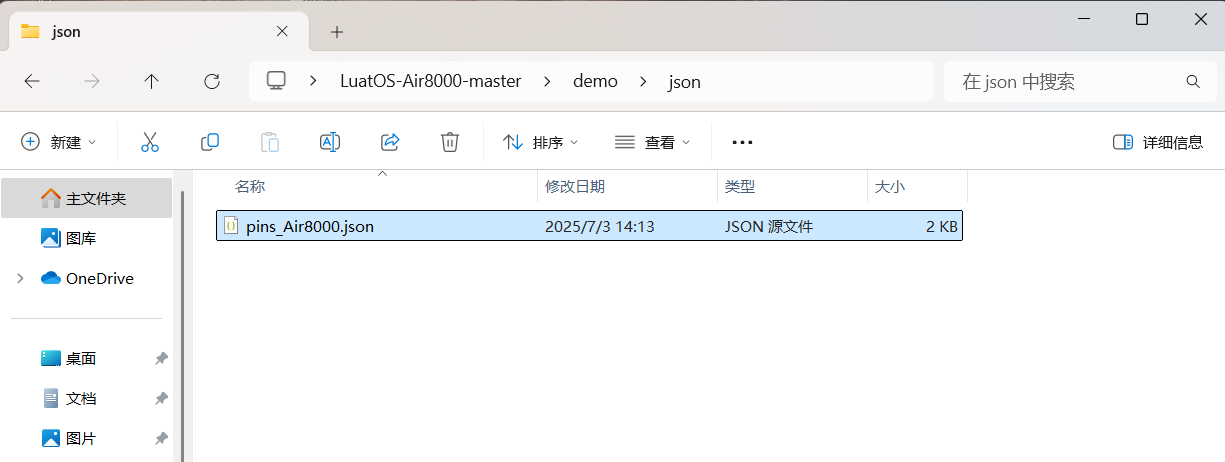Select 主文件夹 in navigation pane
1225x462 pixels.
tap(86, 198)
